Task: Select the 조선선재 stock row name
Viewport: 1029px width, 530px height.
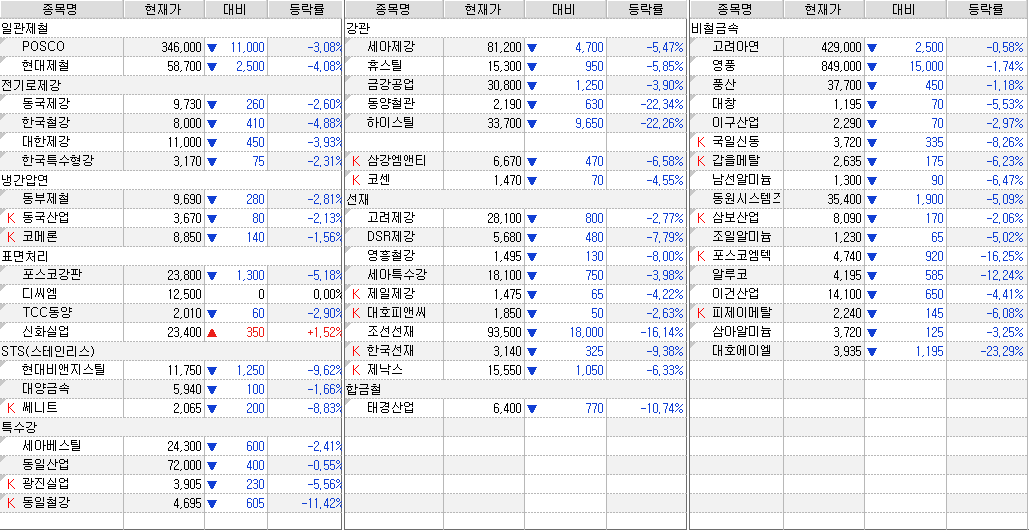Action: tap(390, 332)
